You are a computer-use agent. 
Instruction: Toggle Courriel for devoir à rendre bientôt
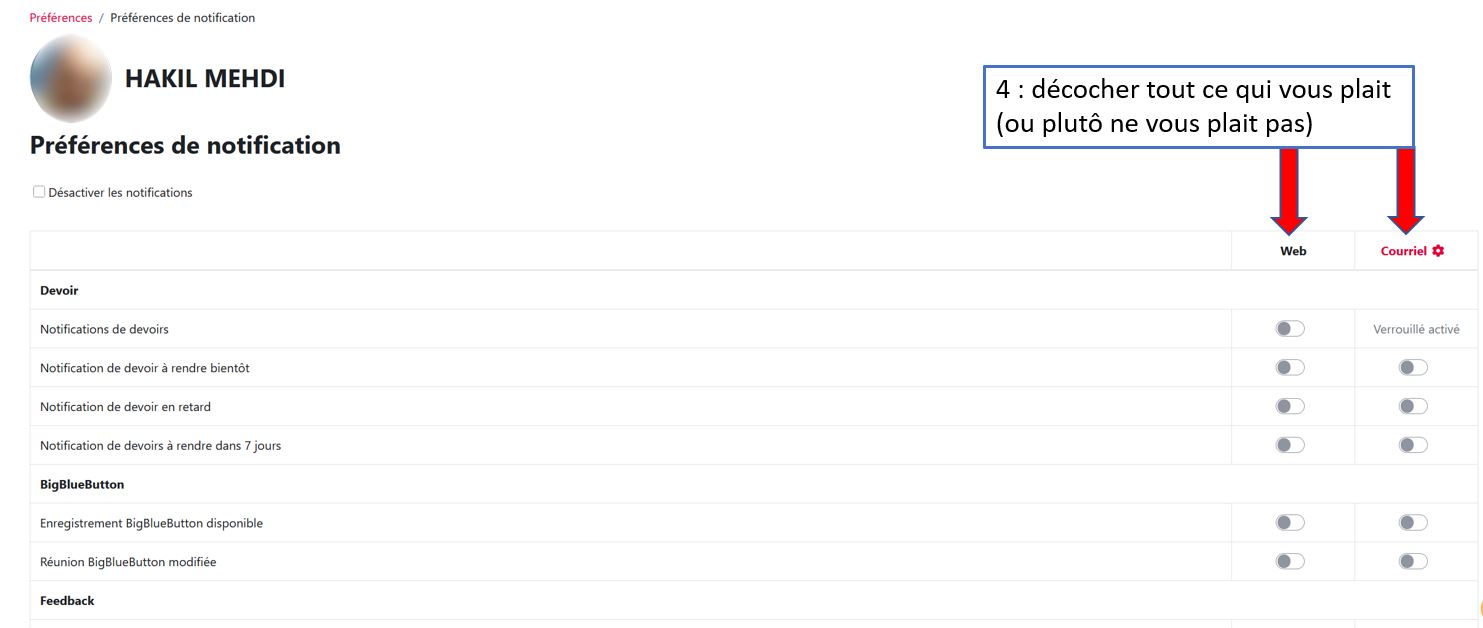[1413, 368]
